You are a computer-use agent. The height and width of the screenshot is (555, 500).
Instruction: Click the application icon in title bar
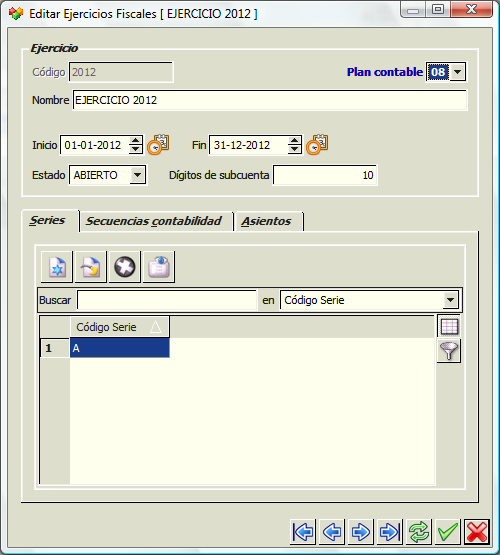[x=16, y=14]
